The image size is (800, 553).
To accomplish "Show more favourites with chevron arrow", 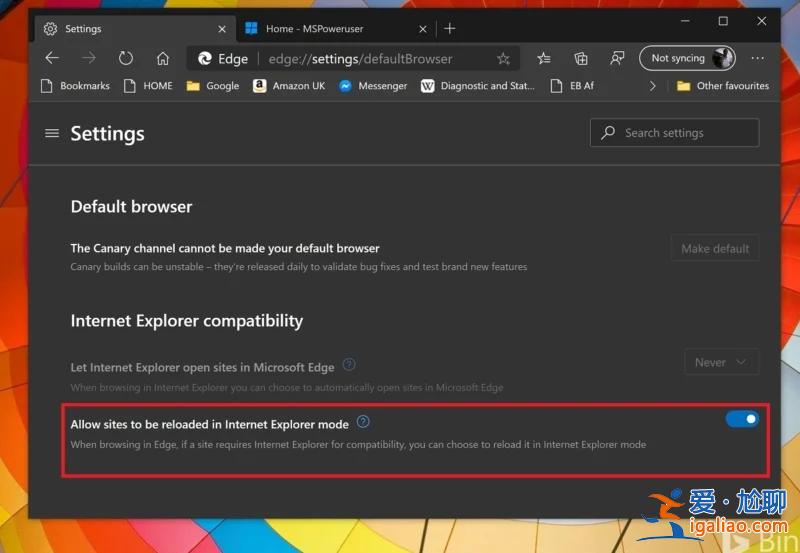I will point(652,86).
